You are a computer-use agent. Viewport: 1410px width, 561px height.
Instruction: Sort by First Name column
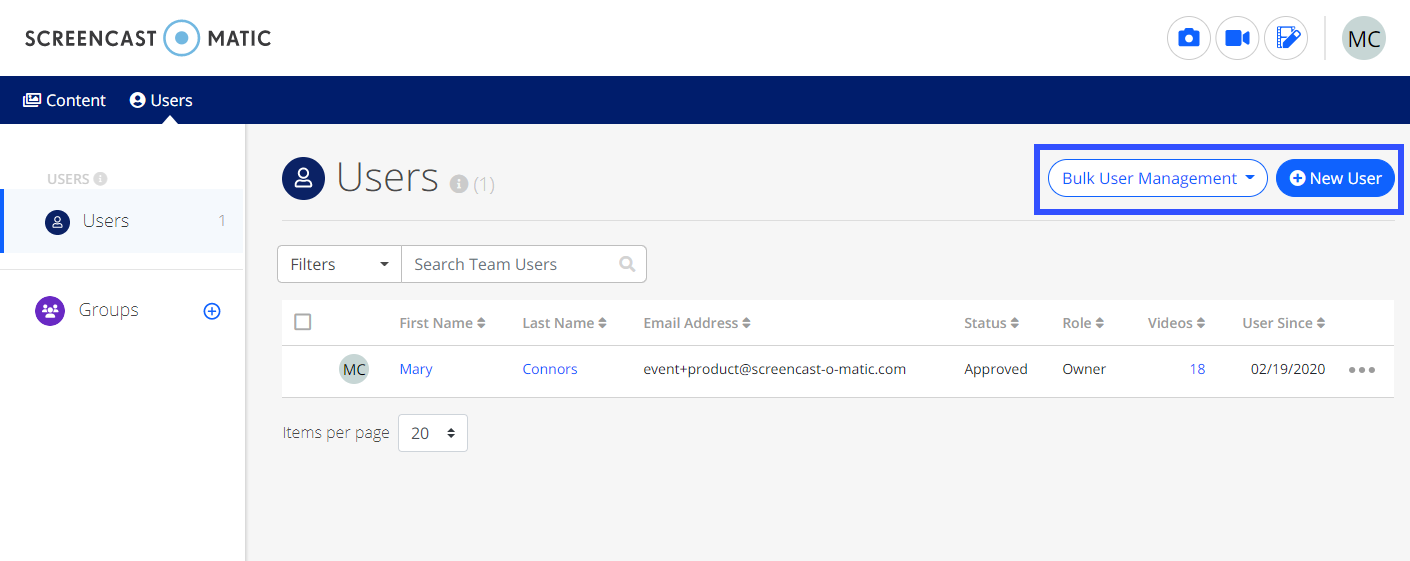tap(442, 323)
